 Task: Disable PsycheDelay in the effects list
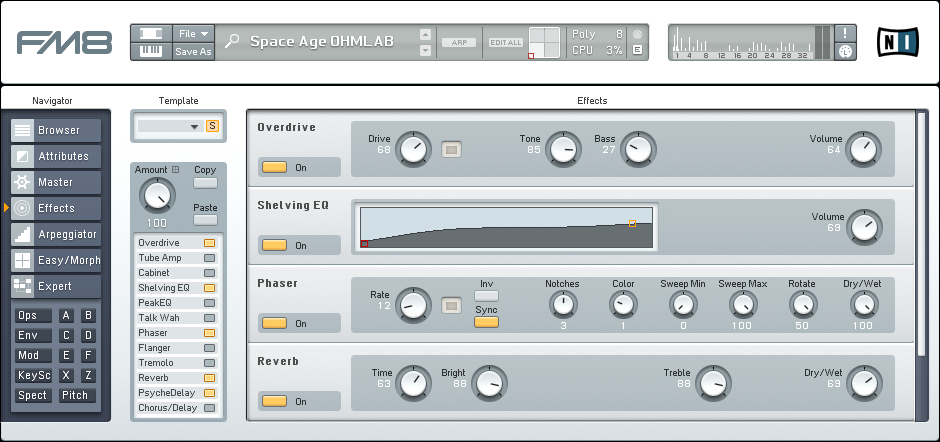click(209, 393)
